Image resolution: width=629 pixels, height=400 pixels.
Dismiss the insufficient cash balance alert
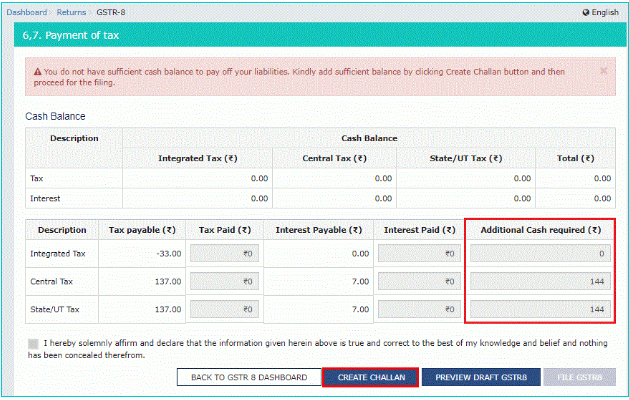pyautogui.click(x=603, y=72)
